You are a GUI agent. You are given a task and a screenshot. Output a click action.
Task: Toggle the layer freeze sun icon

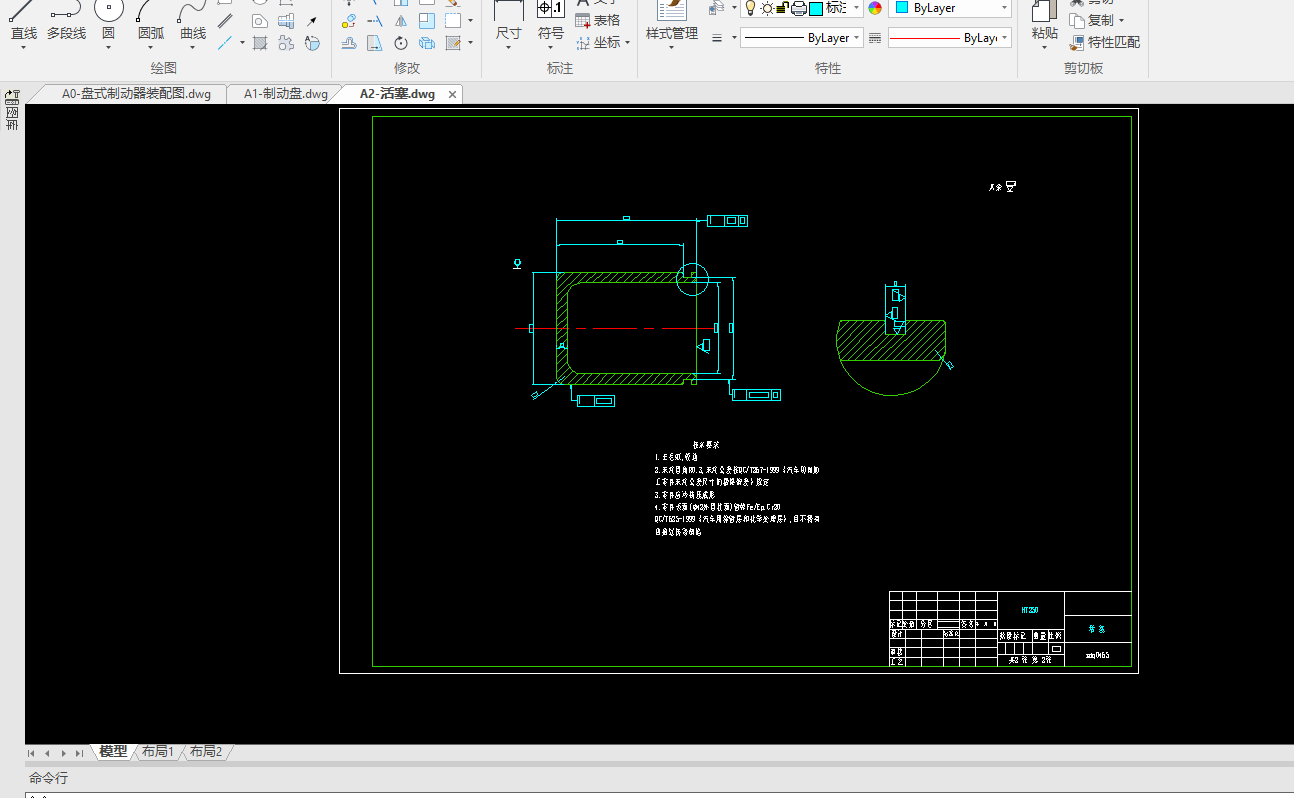click(767, 8)
